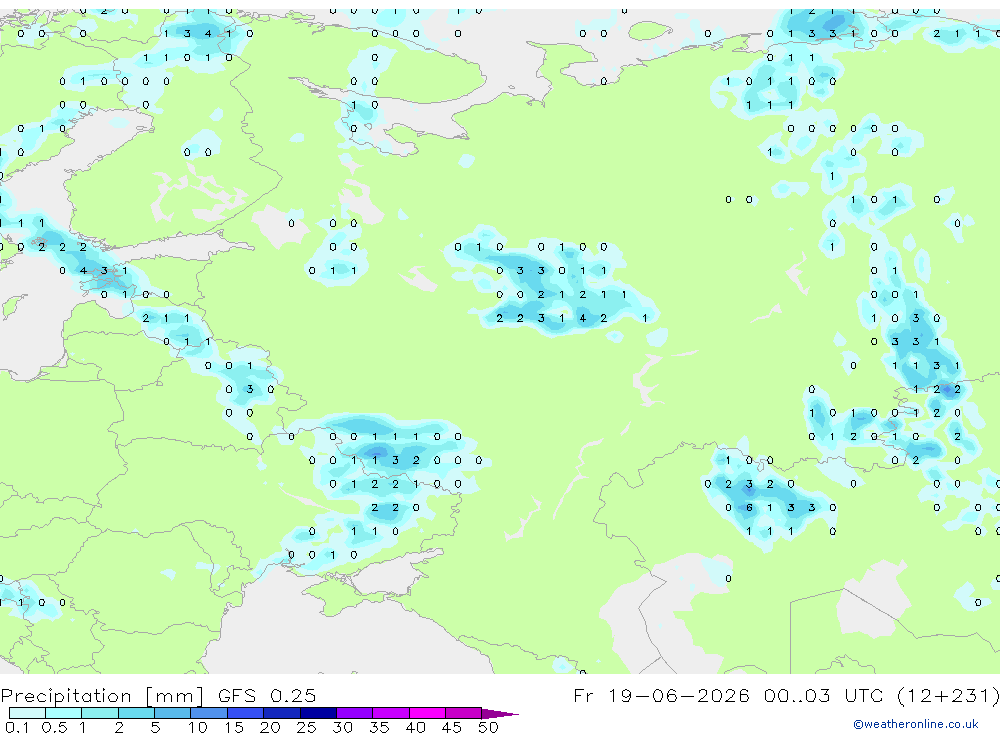Open the weatheronline.co.uk copyright link
The height and width of the screenshot is (733, 1000).
pos(916,724)
